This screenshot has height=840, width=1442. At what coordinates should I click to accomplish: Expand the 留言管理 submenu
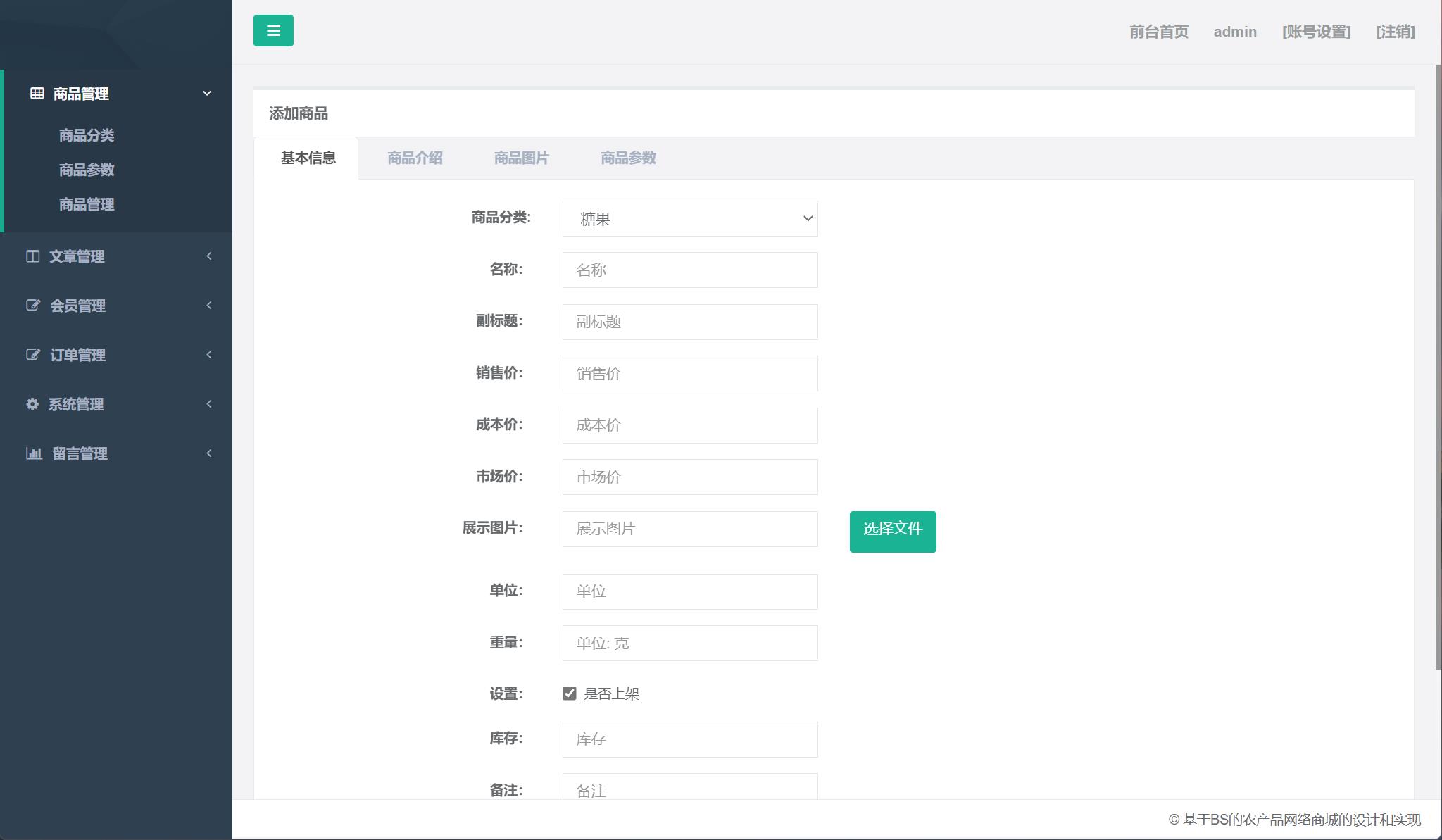pyautogui.click(x=208, y=453)
